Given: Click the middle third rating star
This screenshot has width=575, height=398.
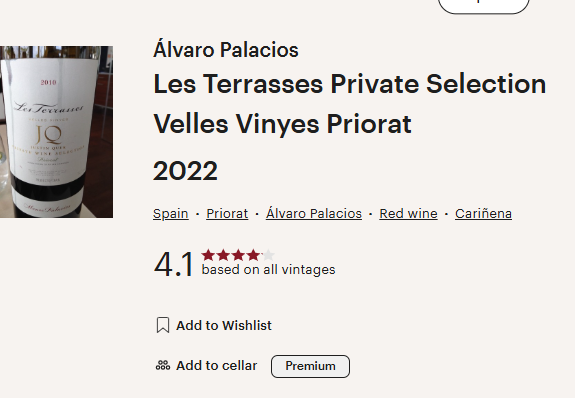Looking at the screenshot, I should [x=238, y=255].
